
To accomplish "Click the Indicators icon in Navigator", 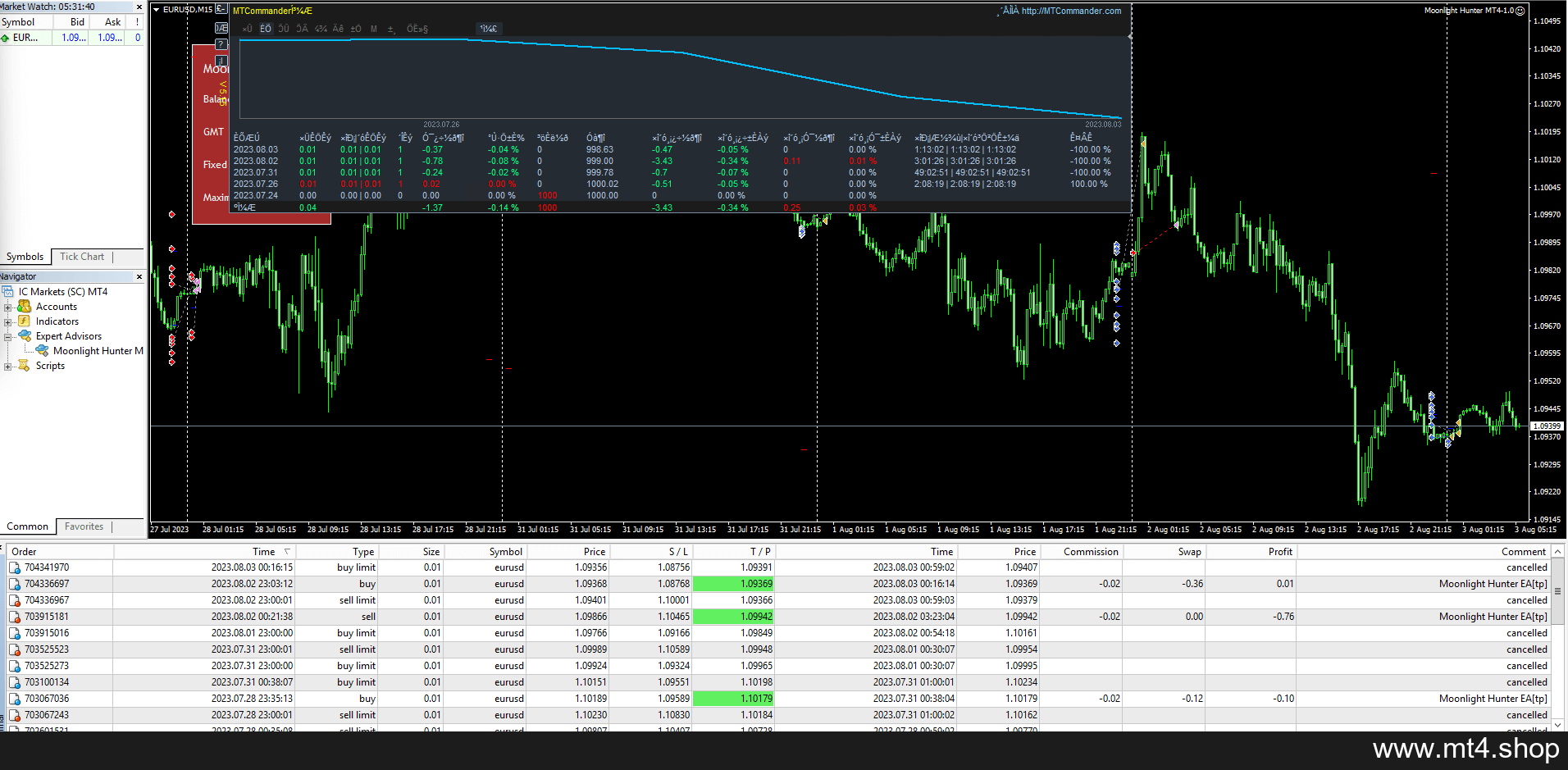I will (25, 321).
